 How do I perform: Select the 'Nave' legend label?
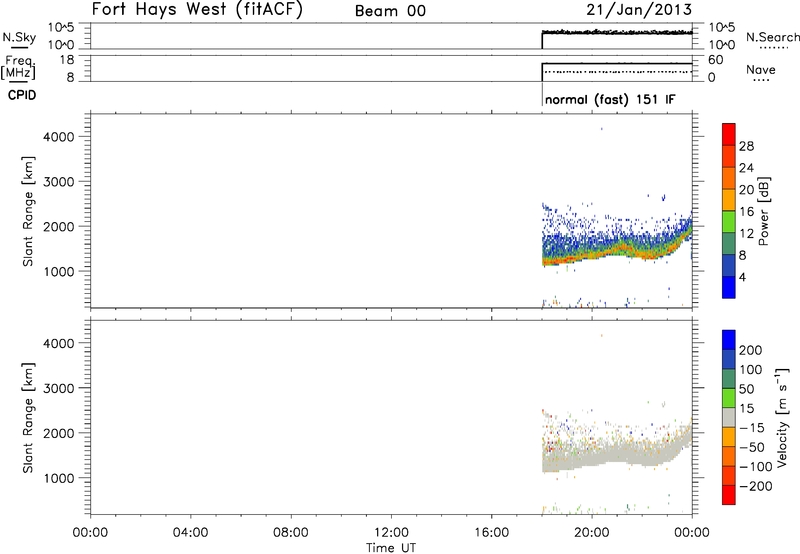pyautogui.click(x=761, y=69)
